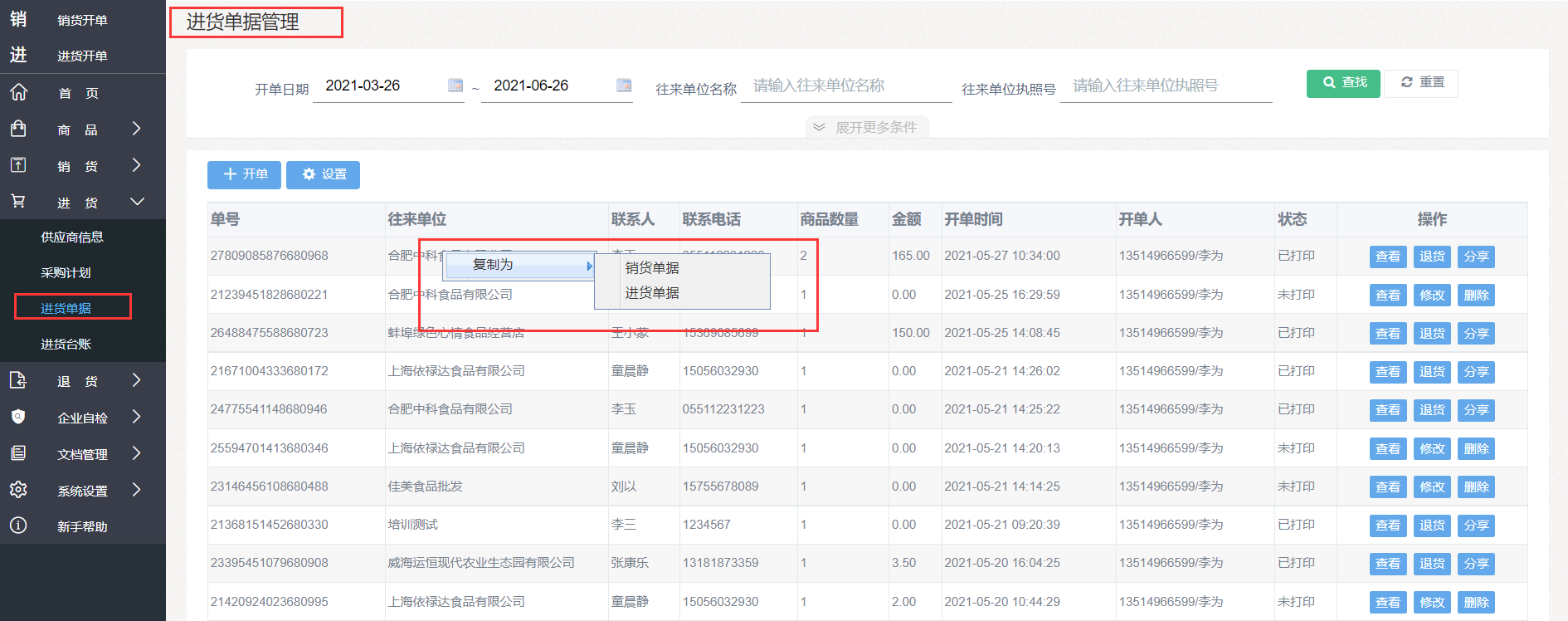1568x621 pixels.
Task: Expand the 文档管理 menu chevron
Action: [x=137, y=453]
